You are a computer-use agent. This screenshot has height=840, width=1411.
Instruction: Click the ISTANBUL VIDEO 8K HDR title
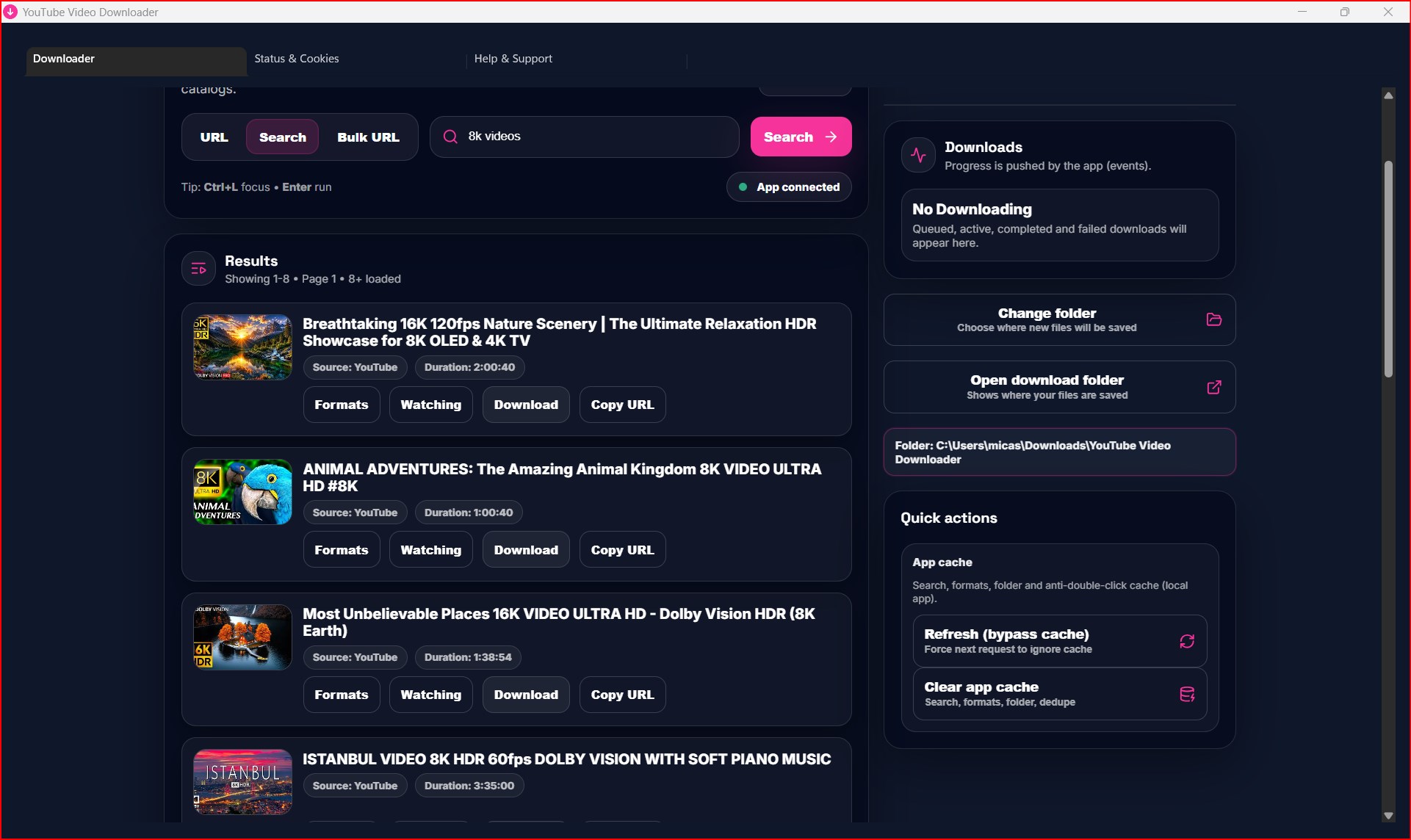click(x=566, y=759)
